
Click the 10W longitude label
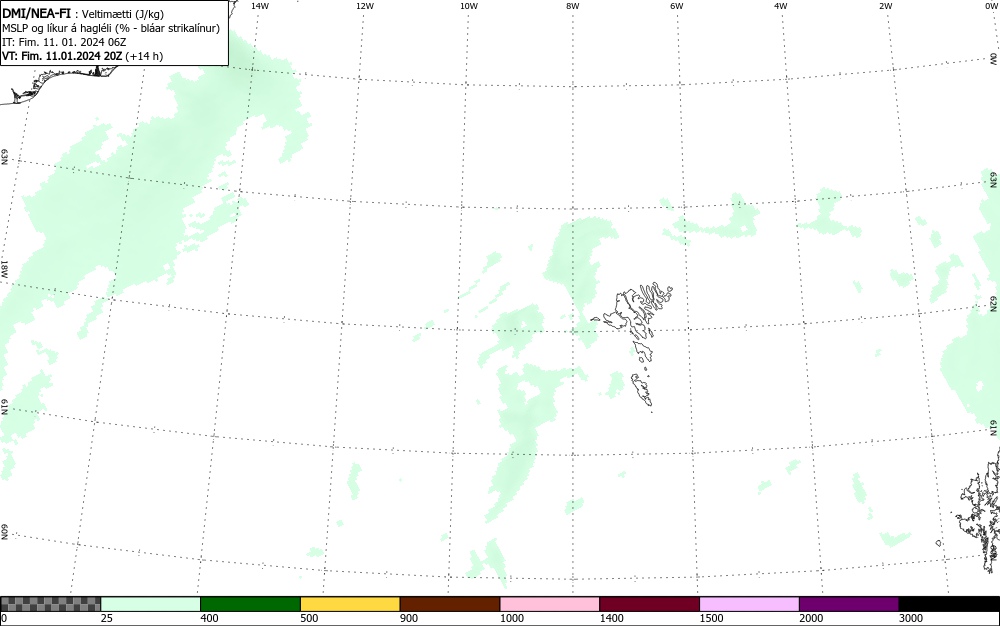point(469,6)
